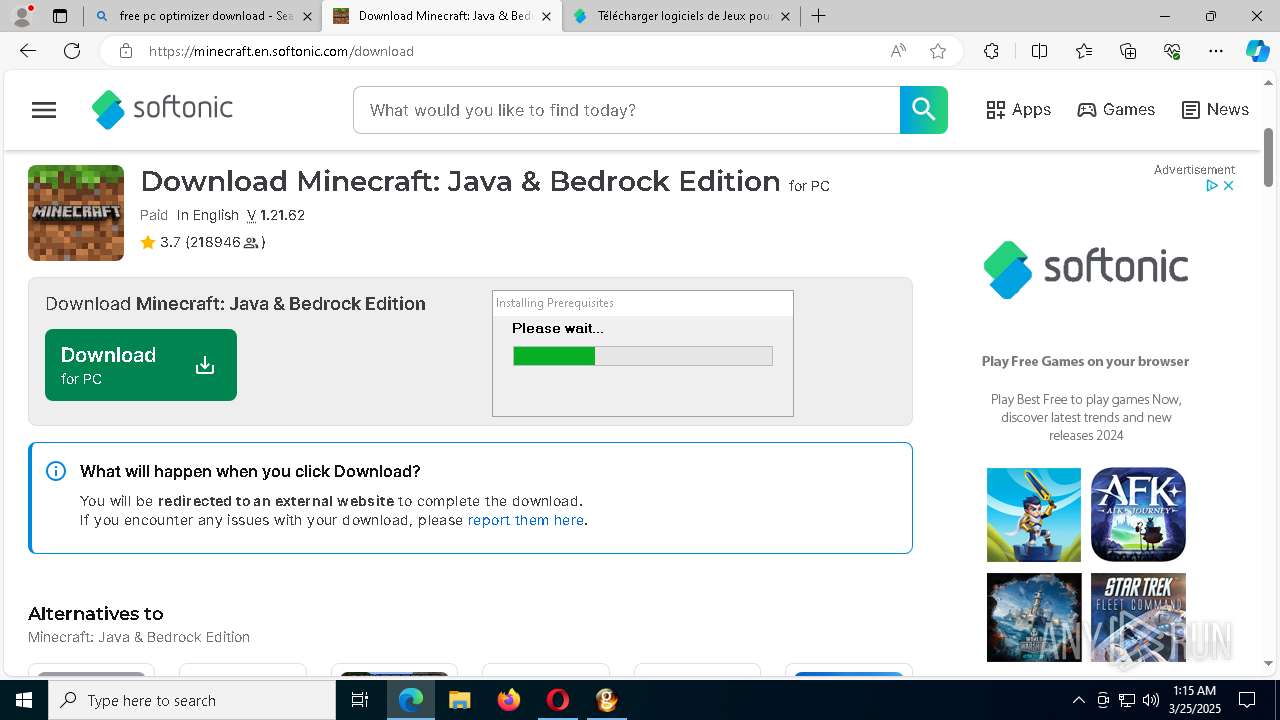The width and height of the screenshot is (1280, 720).
Task: Follow the report them here link
Action: point(526,520)
